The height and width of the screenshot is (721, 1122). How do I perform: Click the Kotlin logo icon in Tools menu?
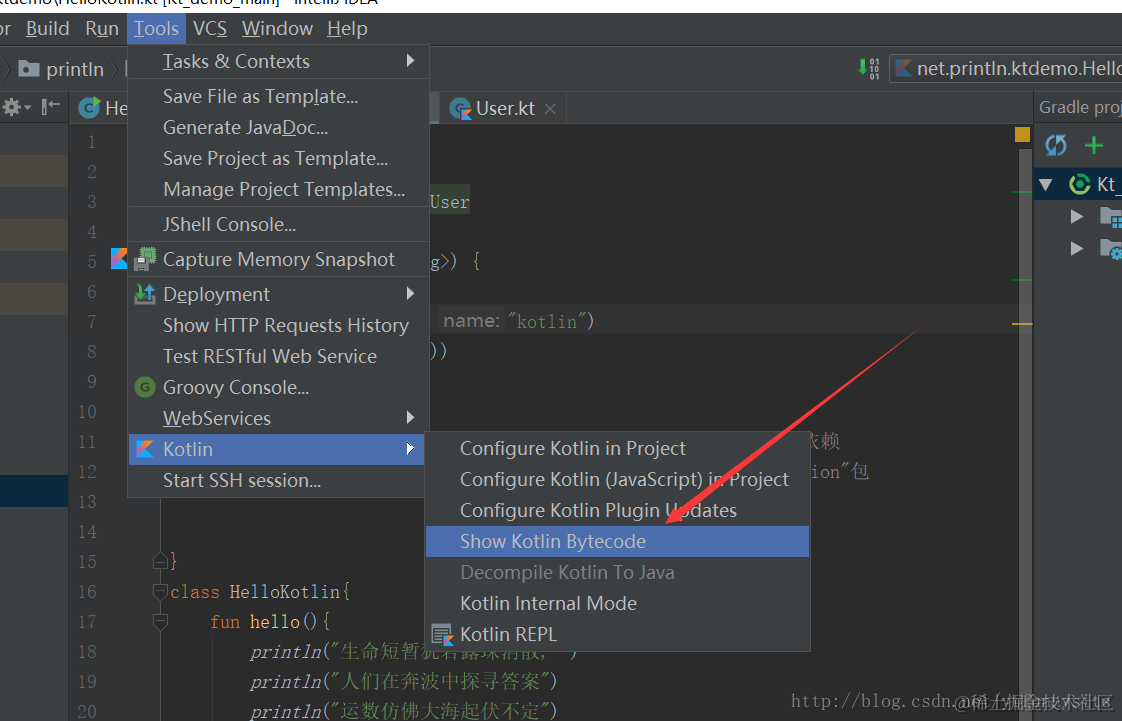145,449
